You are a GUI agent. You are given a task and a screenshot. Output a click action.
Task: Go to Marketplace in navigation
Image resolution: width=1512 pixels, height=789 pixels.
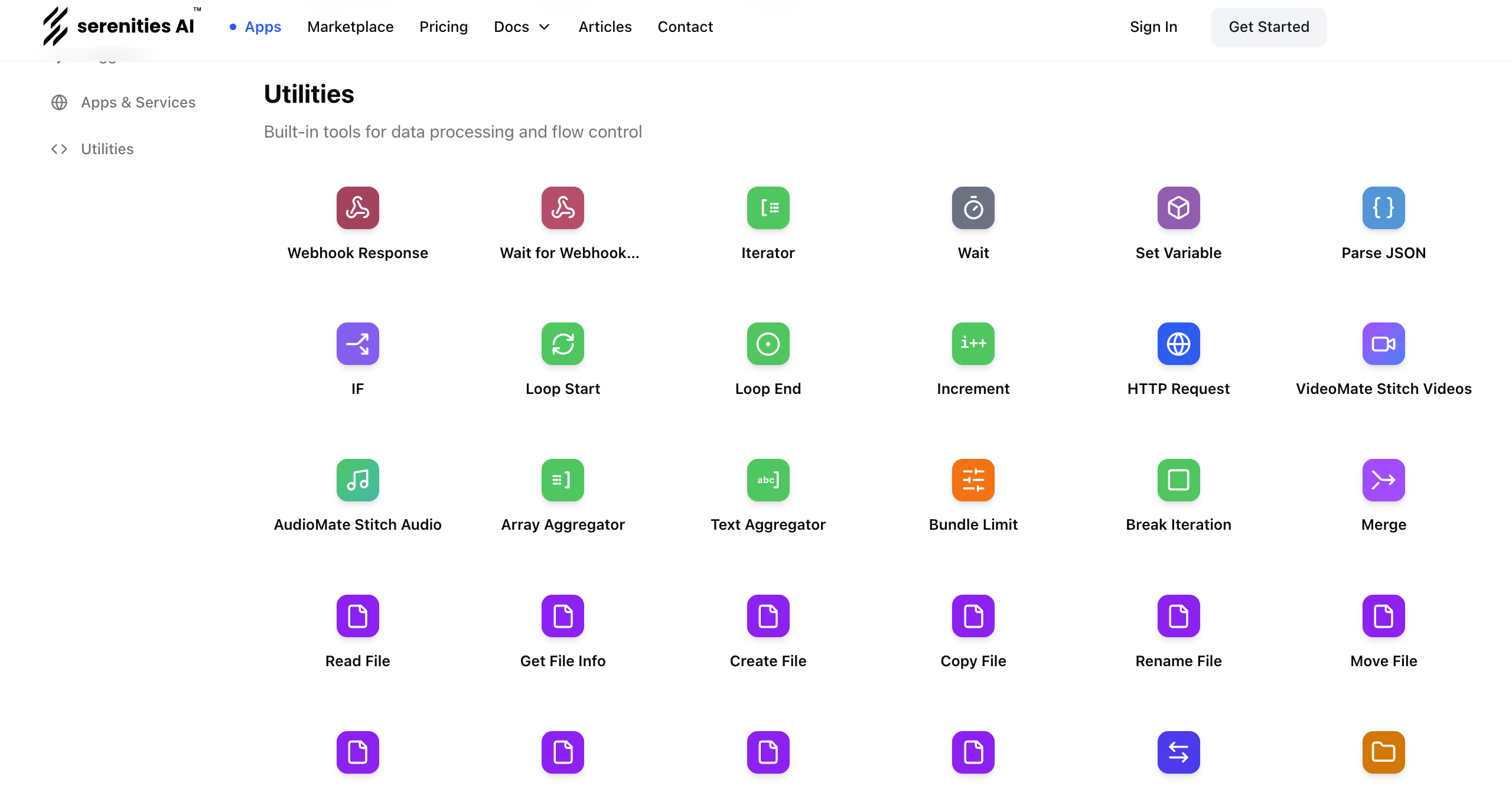tap(350, 27)
